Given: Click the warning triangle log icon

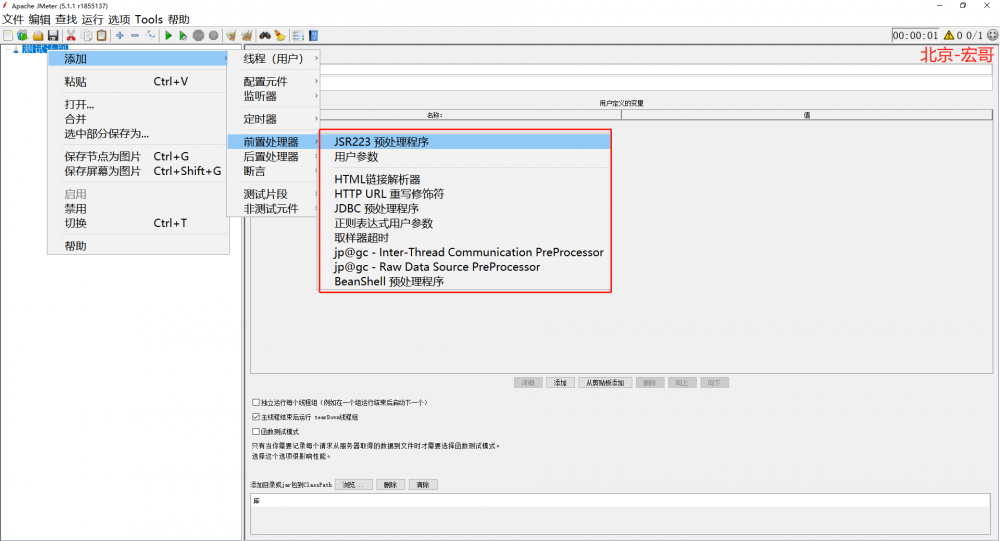Looking at the screenshot, I should [949, 36].
